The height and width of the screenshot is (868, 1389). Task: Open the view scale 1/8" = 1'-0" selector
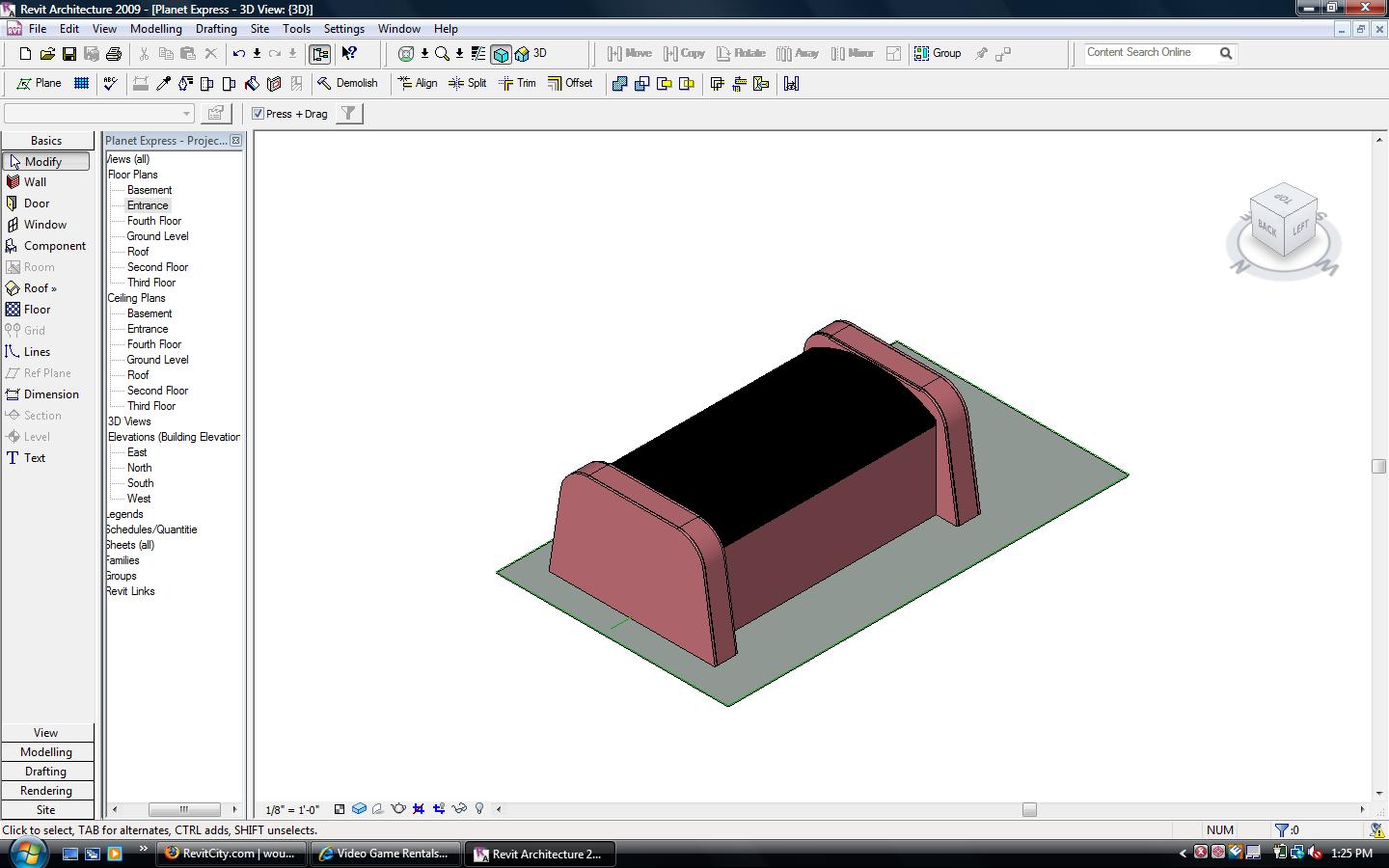[292, 810]
